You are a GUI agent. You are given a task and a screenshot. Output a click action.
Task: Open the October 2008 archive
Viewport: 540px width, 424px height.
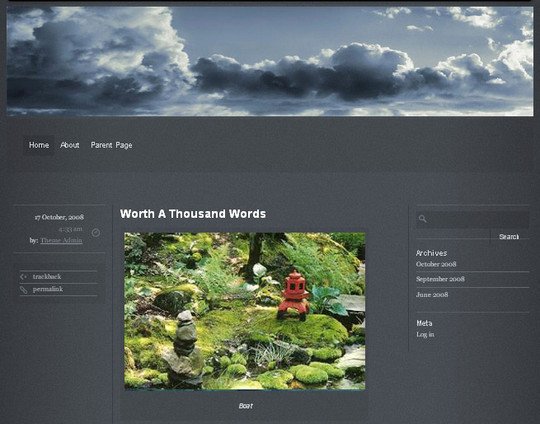click(436, 264)
